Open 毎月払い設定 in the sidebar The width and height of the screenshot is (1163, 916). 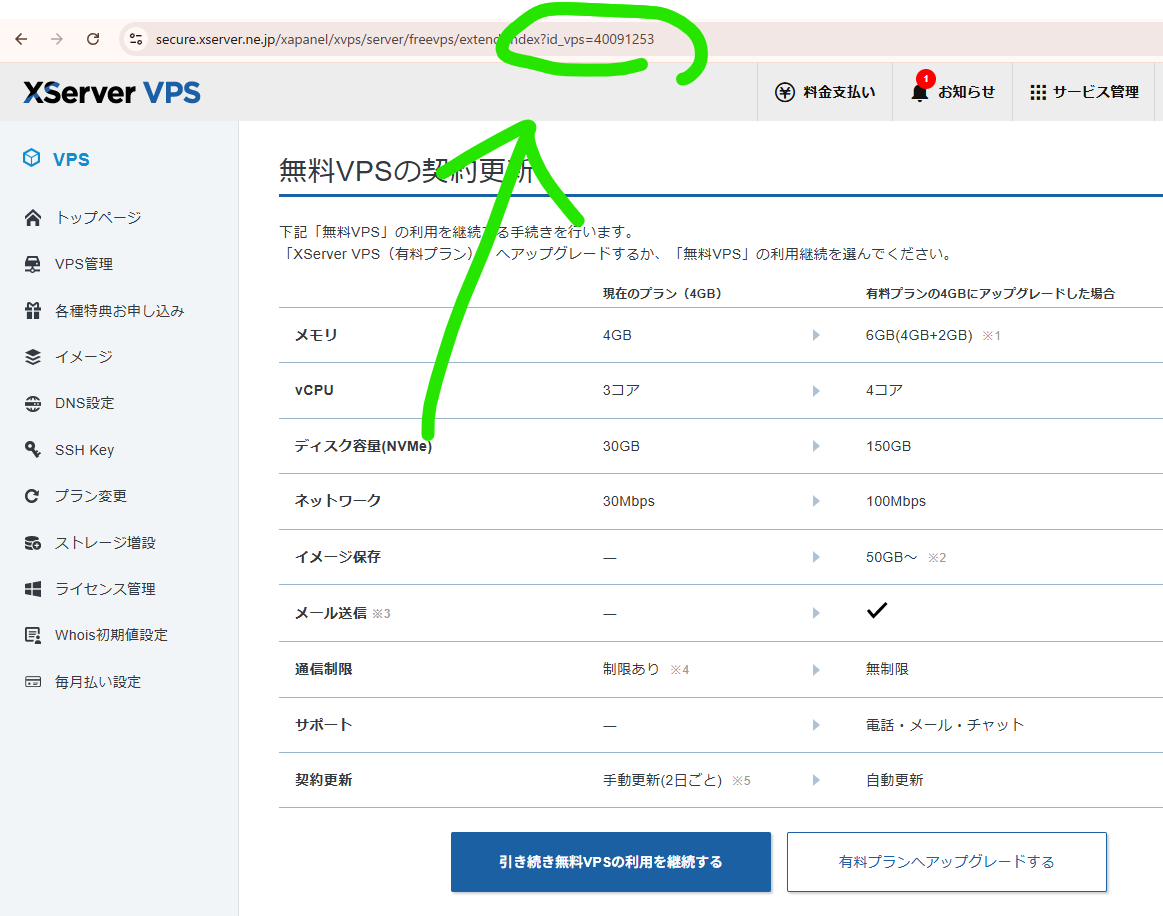tap(98, 682)
